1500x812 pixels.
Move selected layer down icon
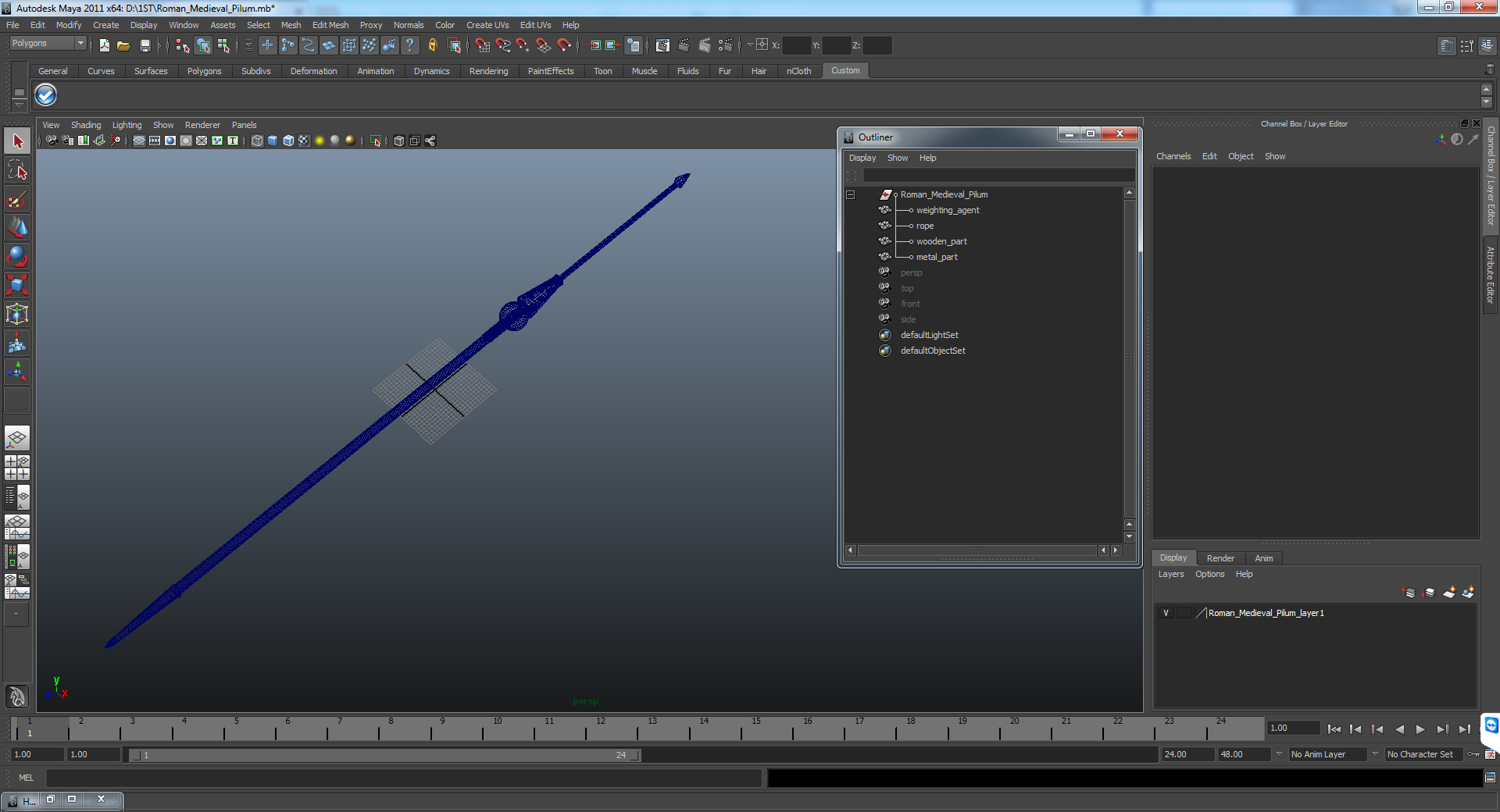[x=1429, y=593]
